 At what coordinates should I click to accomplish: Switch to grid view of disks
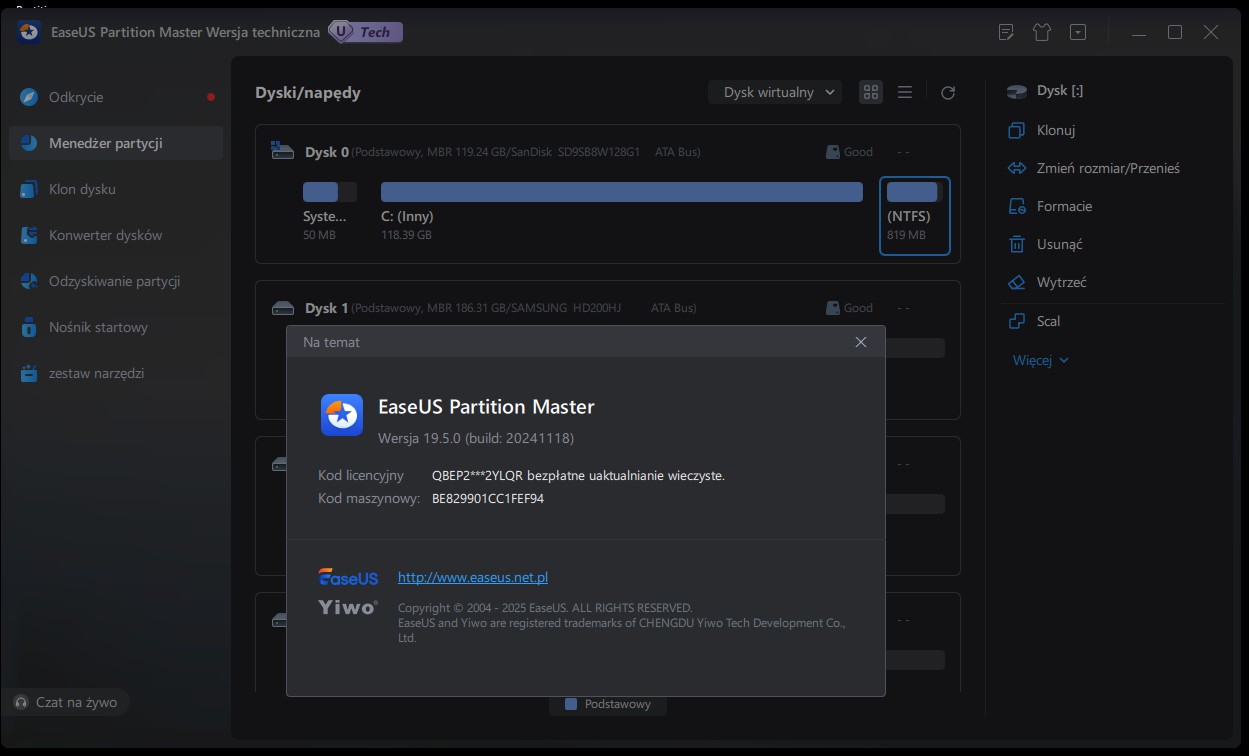coord(871,92)
